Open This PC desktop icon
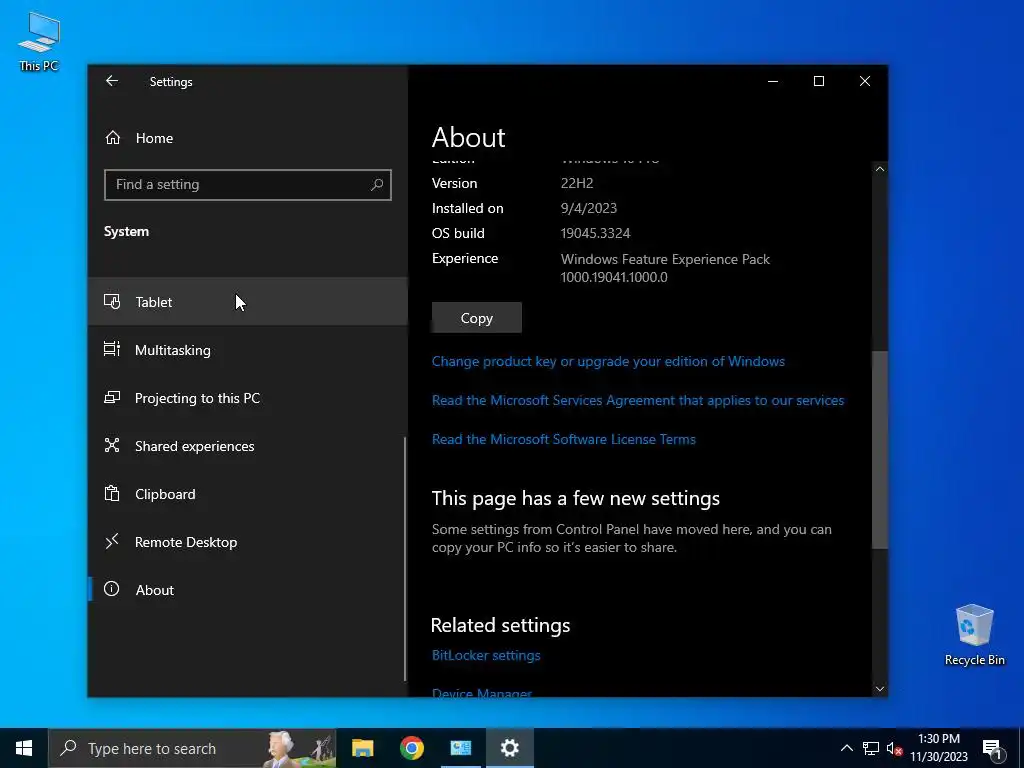Viewport: 1024px width, 768px height. 39,41
